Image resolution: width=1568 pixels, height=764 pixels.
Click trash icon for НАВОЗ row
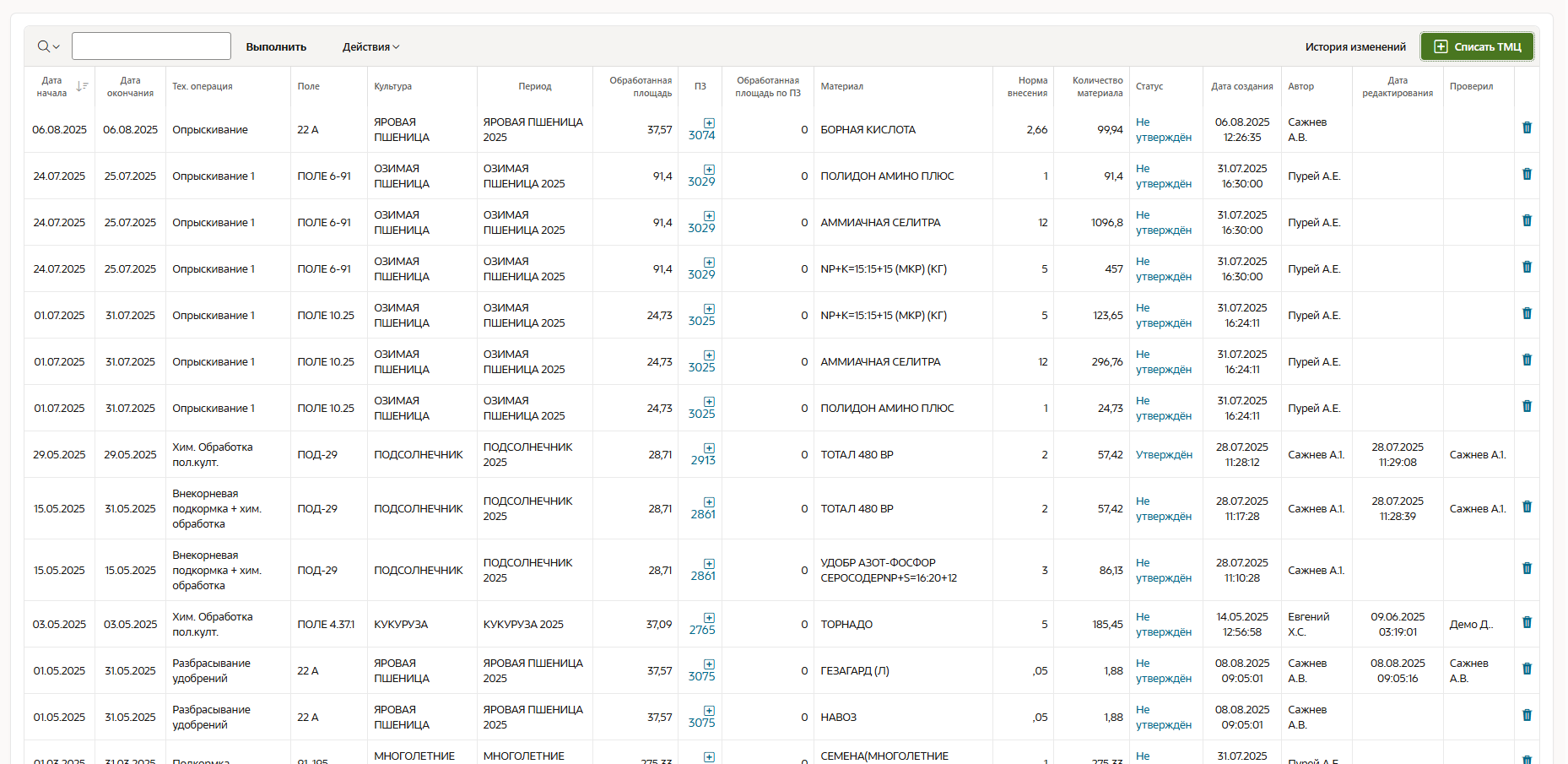(x=1527, y=715)
